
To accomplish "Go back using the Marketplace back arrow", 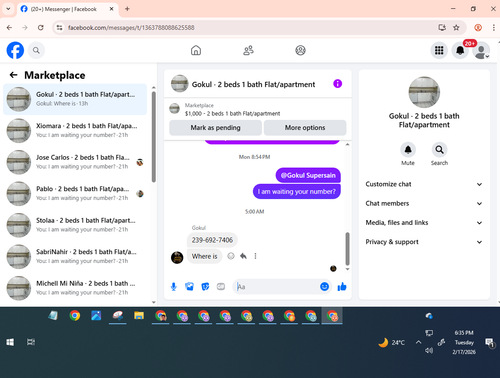I will click(x=13, y=75).
